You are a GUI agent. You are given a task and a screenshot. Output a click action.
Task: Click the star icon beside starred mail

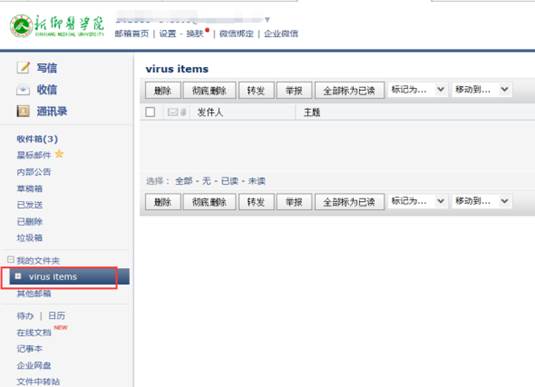tap(59, 154)
